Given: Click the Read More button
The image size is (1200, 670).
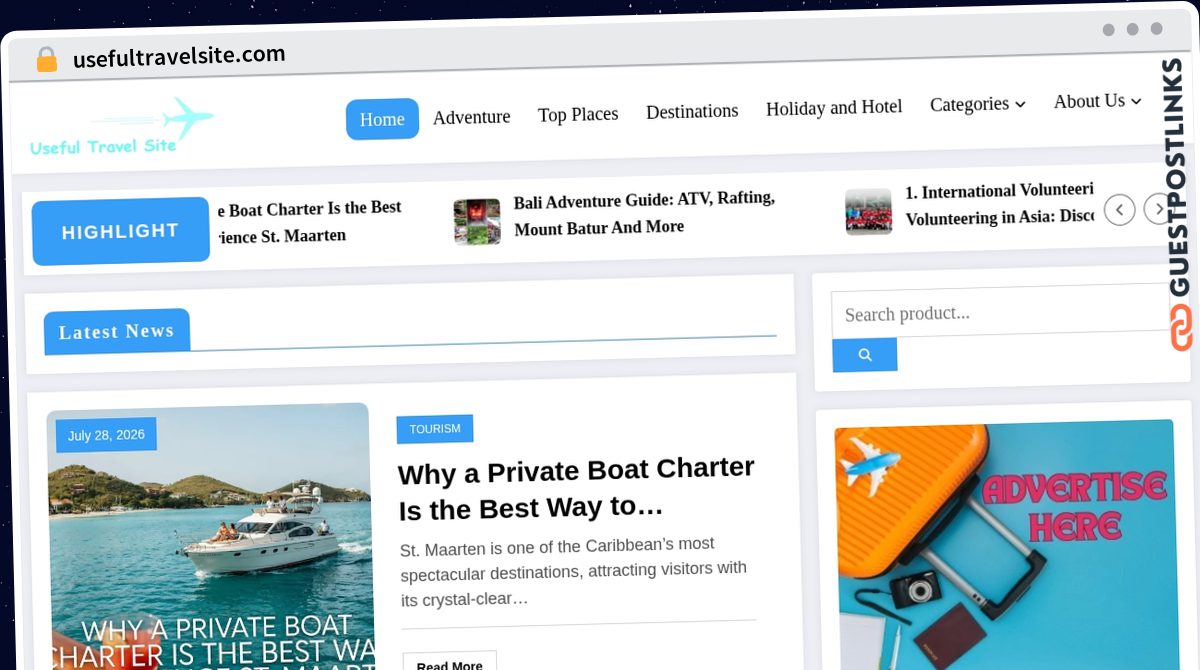Looking at the screenshot, I should (449, 663).
